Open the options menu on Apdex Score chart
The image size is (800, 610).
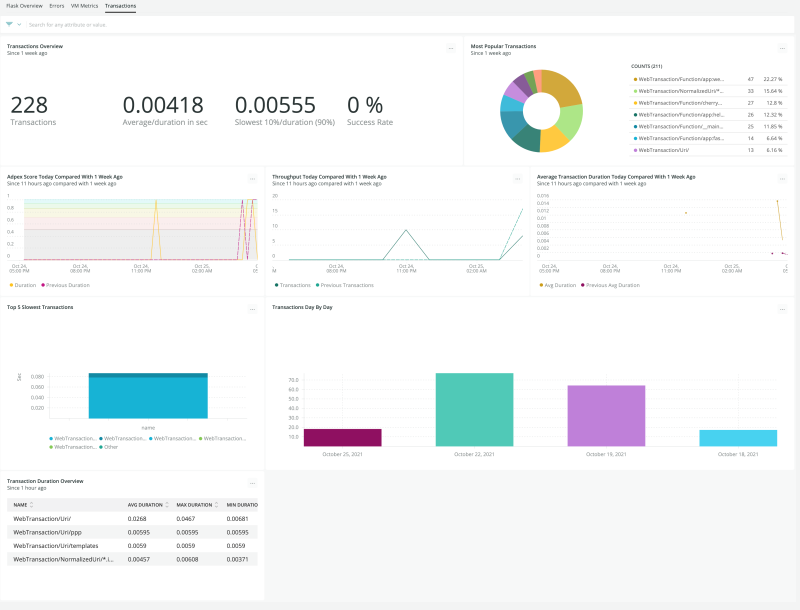253,177
